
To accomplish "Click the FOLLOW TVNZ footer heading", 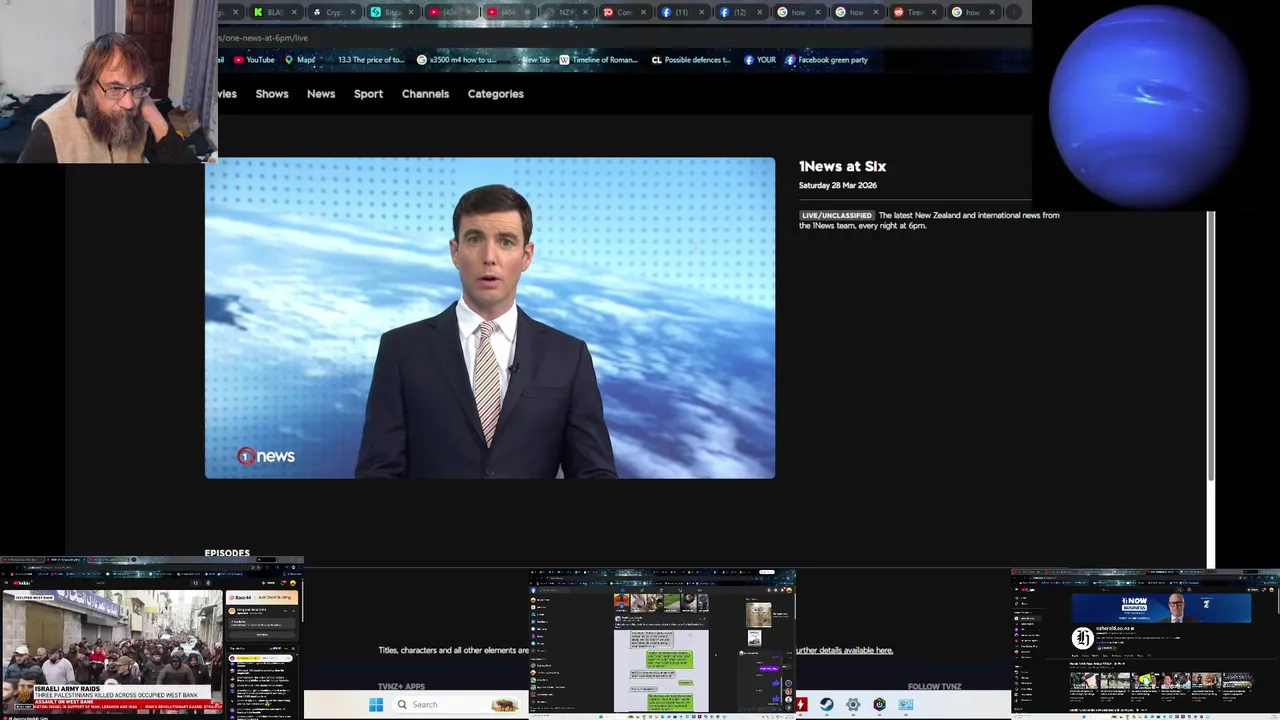I will [934, 687].
